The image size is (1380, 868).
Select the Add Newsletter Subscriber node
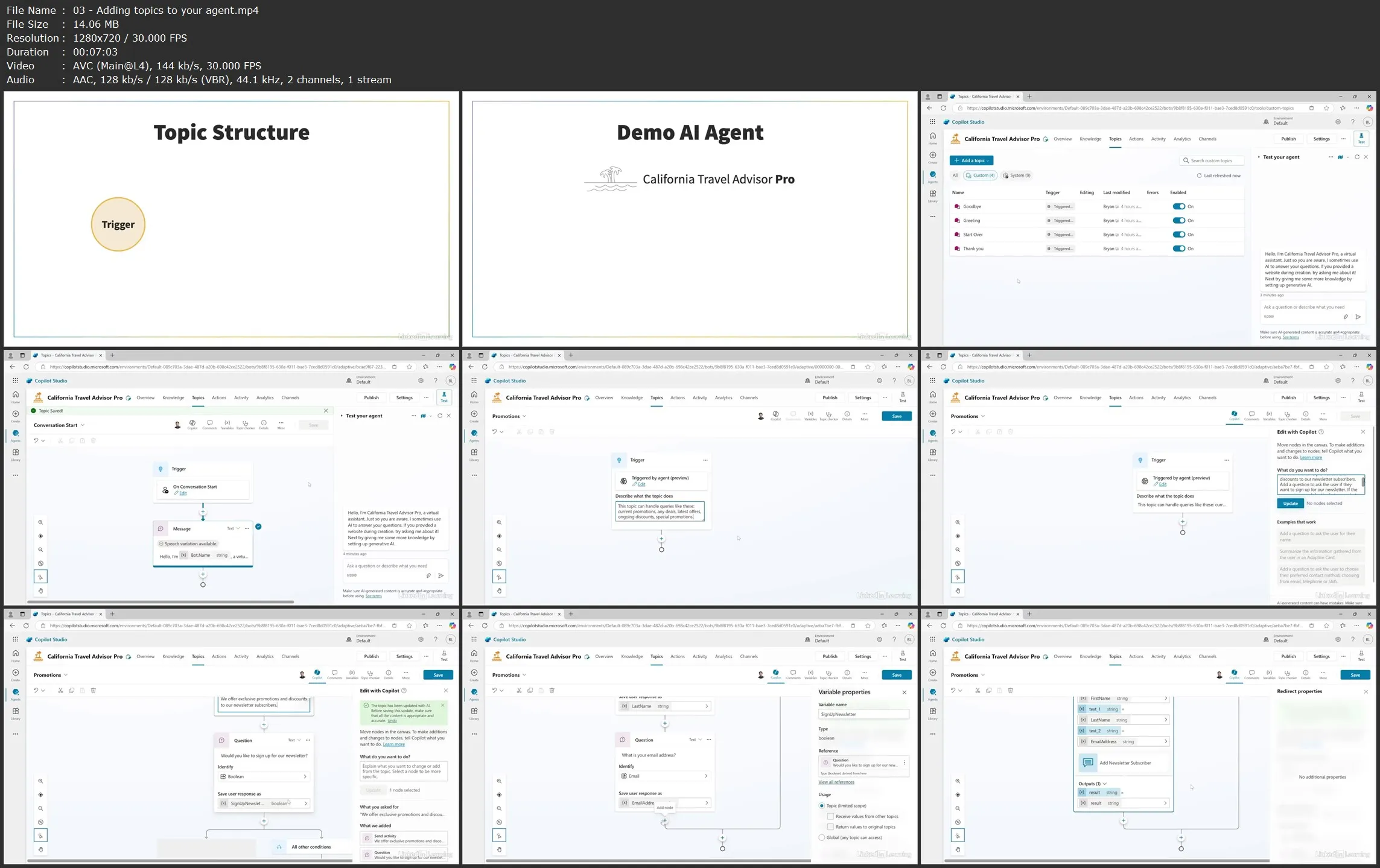coord(1124,763)
